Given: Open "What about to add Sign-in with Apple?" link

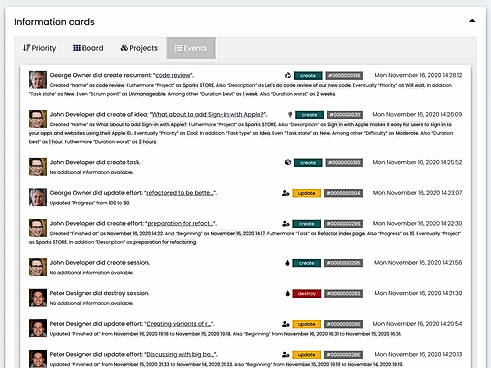Looking at the screenshot, I should pyautogui.click(x=208, y=115).
